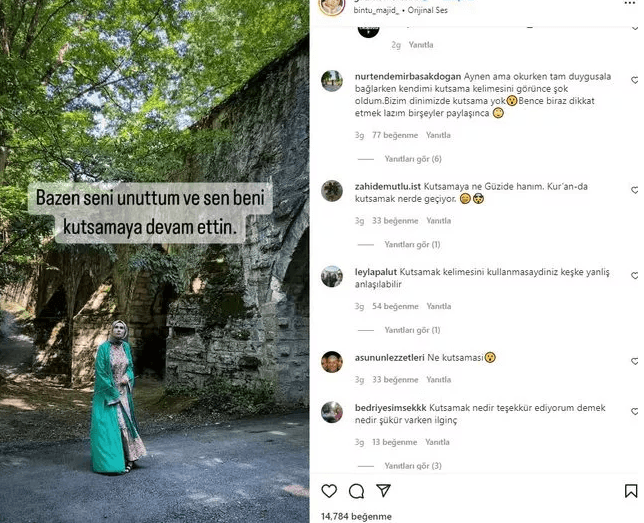
Task: Like nurtendemirbasakdogan's comment
Action: pyautogui.click(x=635, y=80)
